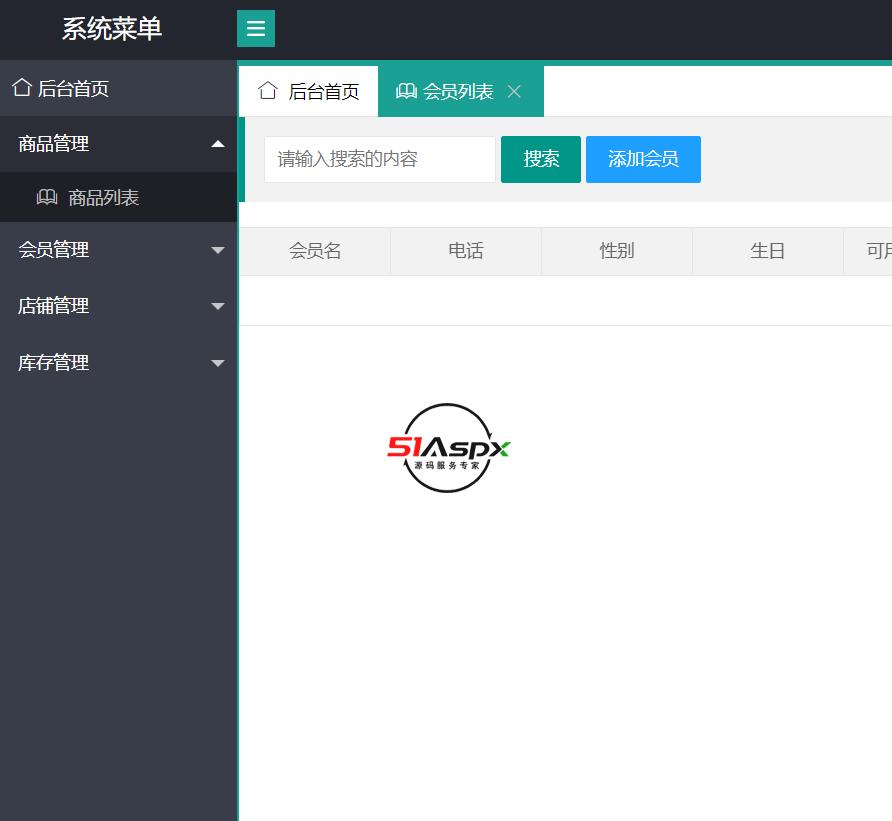Click the 添加会员 button

643,159
